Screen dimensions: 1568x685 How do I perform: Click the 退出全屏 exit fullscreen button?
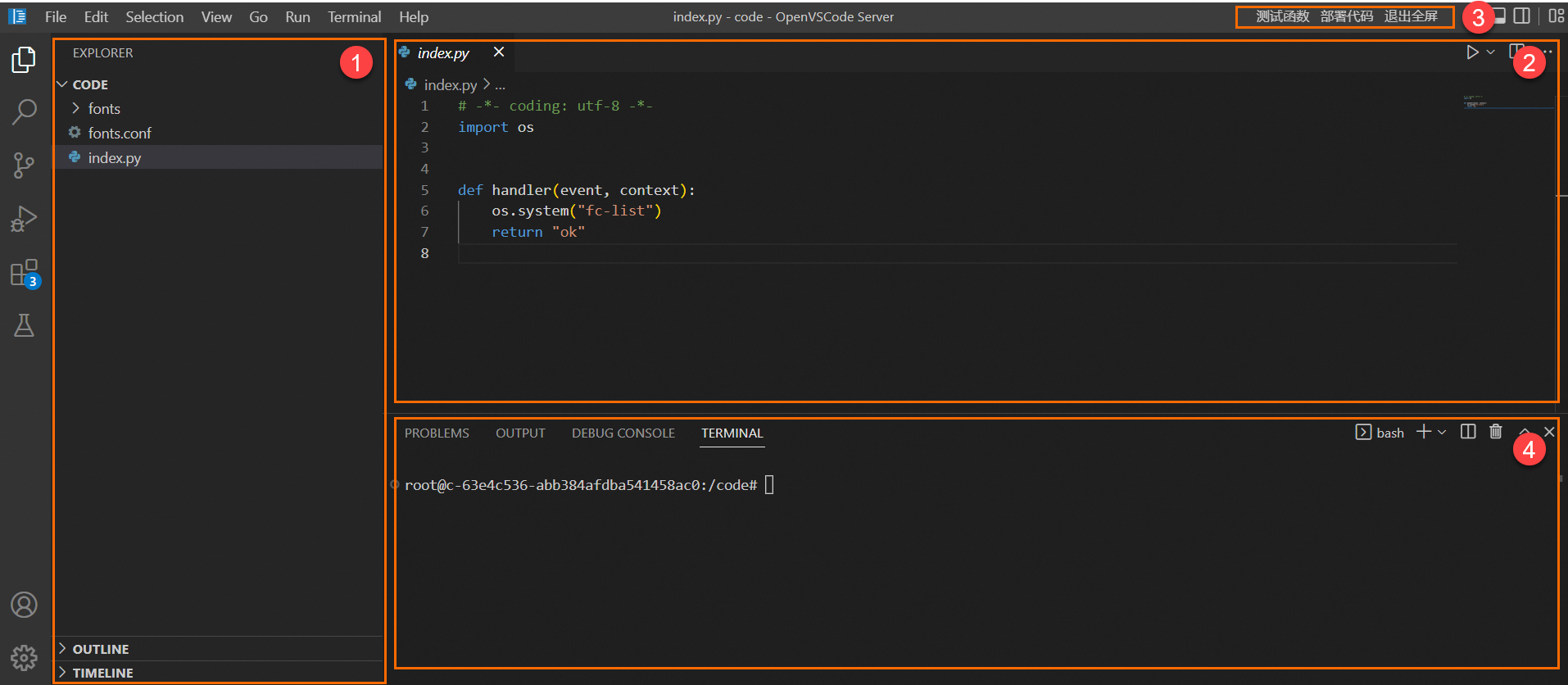(1411, 16)
